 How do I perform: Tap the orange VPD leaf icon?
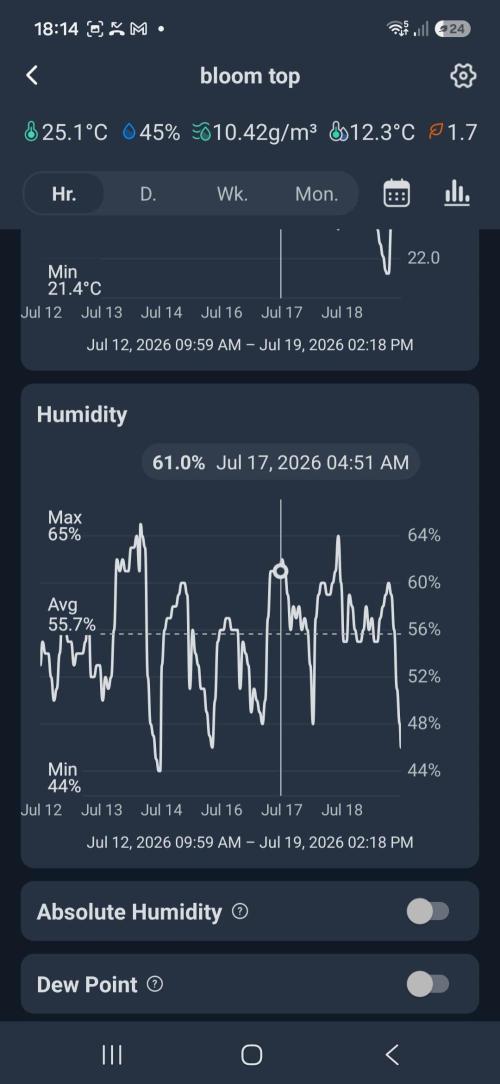coord(434,132)
